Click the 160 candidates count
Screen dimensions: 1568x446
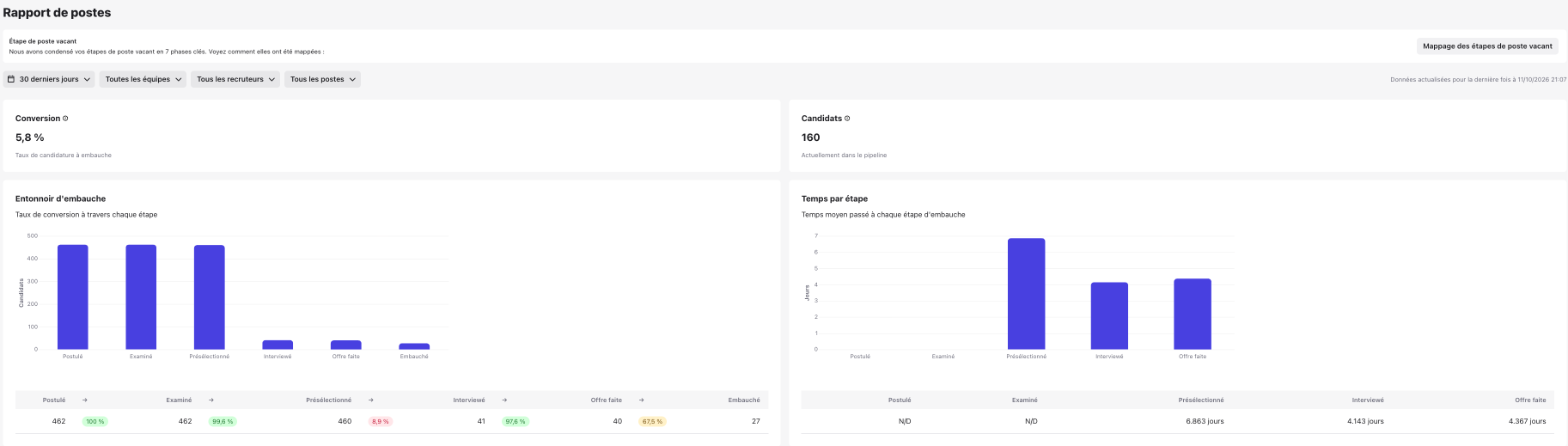point(811,137)
